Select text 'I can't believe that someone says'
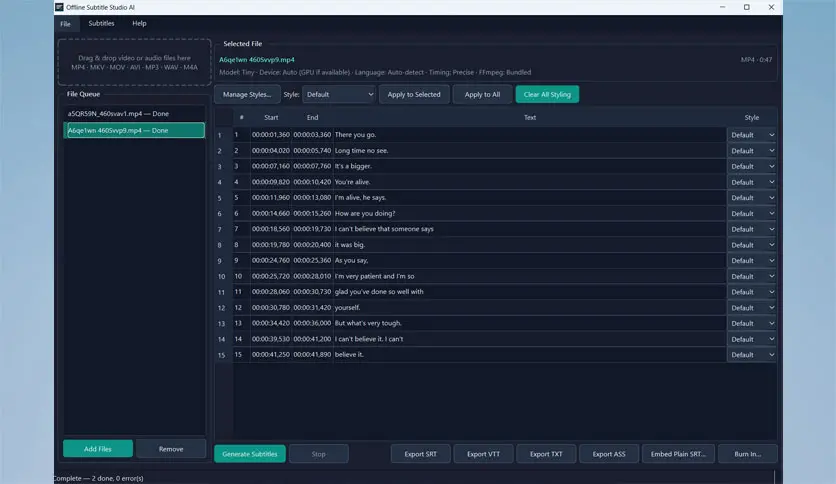Viewport: 836px width, 484px height. tap(384, 229)
